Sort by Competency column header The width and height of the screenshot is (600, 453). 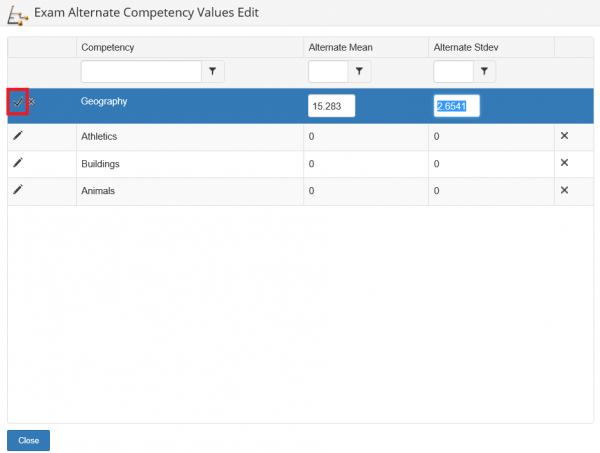[108, 47]
